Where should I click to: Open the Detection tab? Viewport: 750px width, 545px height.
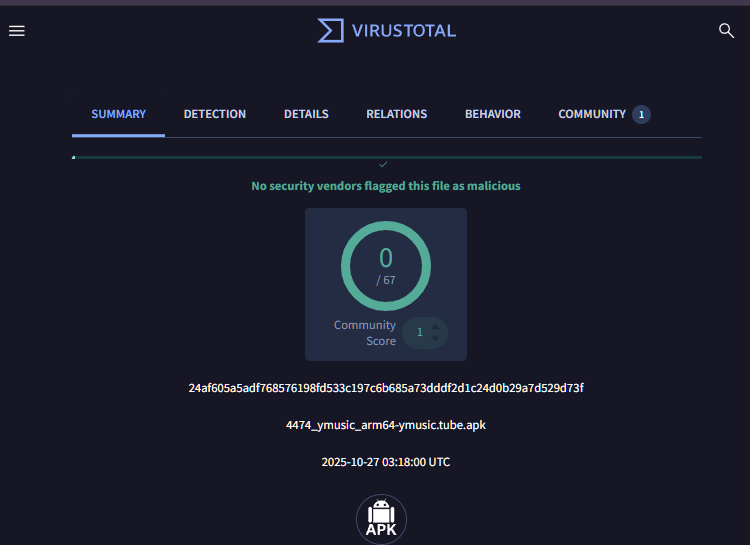[x=215, y=114]
